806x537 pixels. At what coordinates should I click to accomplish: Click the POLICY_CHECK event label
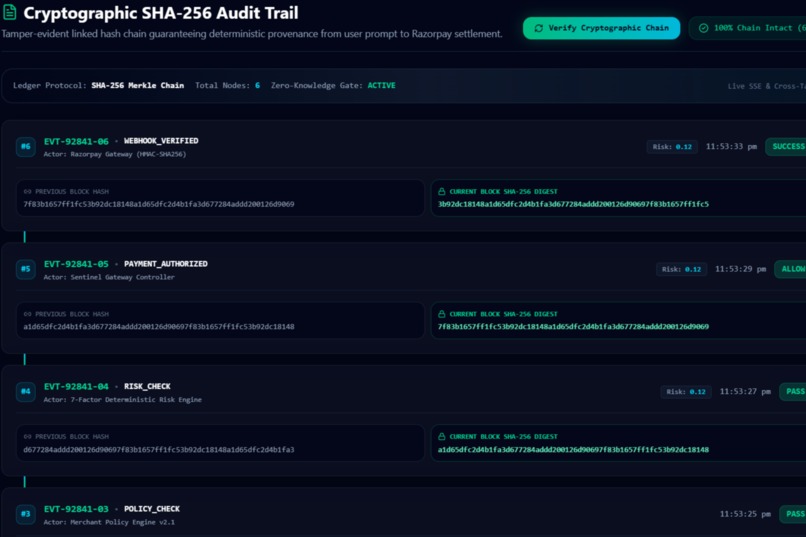[152, 509]
